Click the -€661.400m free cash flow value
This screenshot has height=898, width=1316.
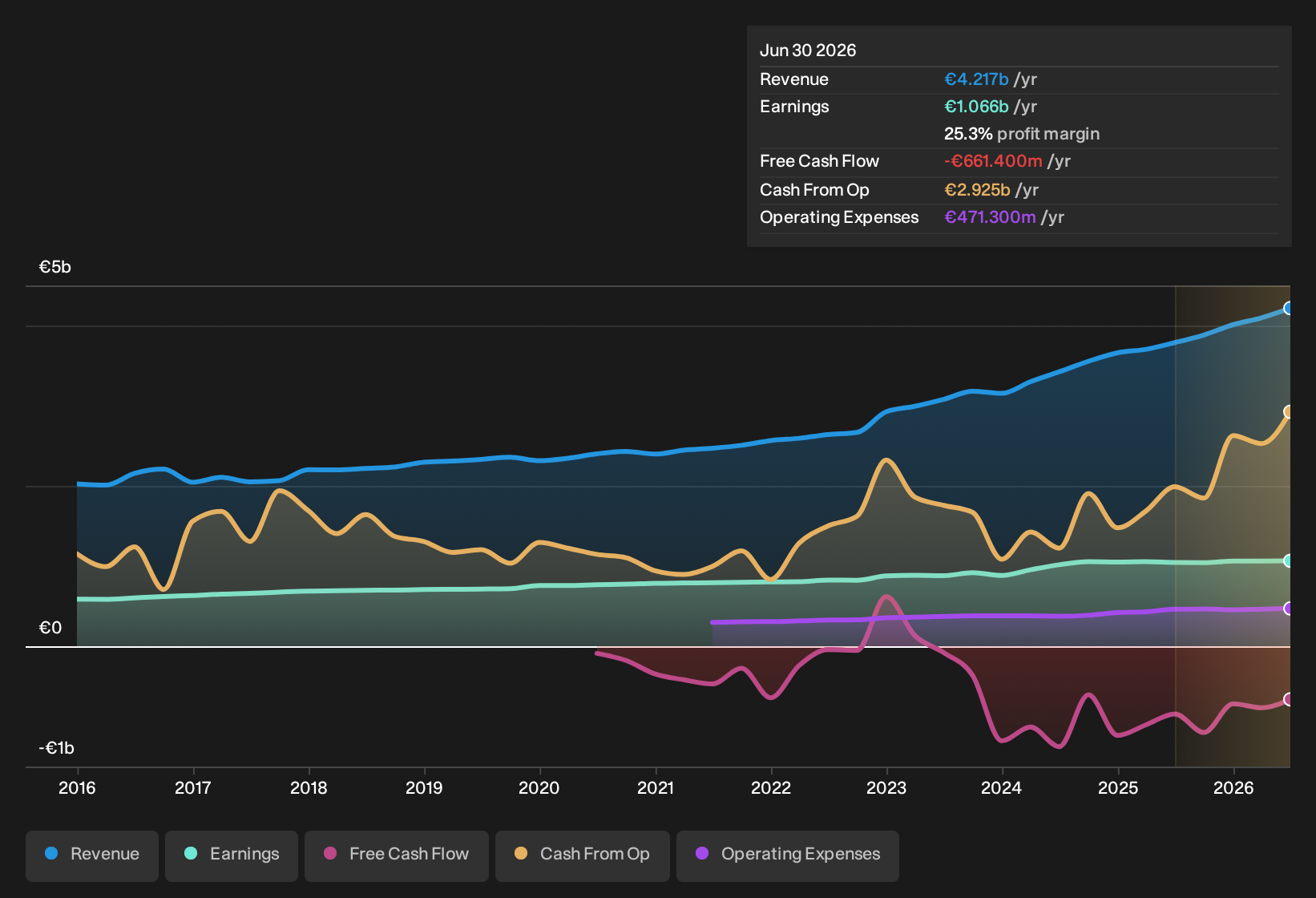point(993,161)
